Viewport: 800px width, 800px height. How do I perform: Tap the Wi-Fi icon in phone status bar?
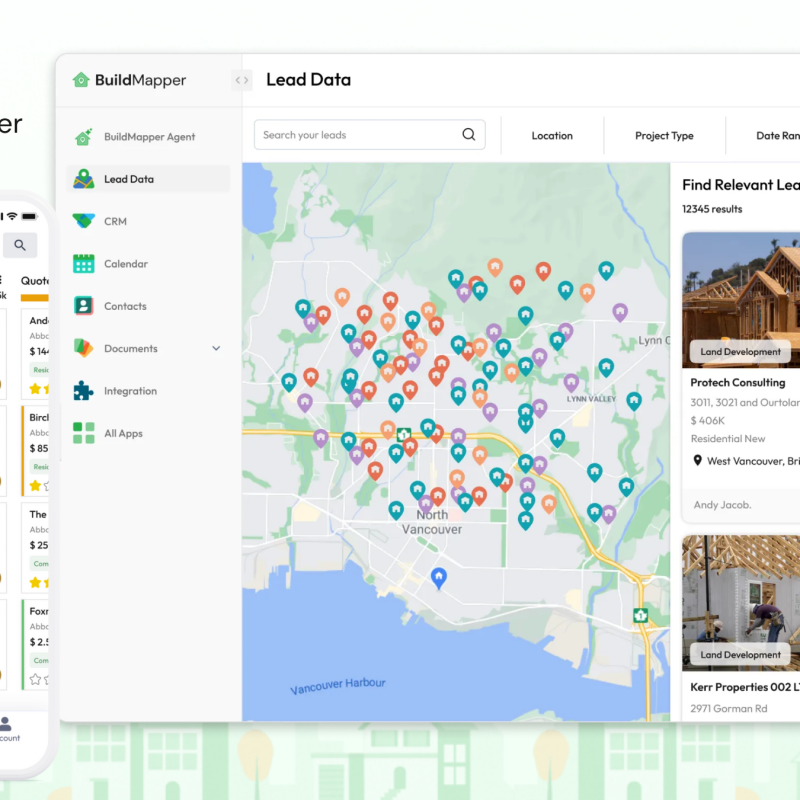[x=12, y=216]
